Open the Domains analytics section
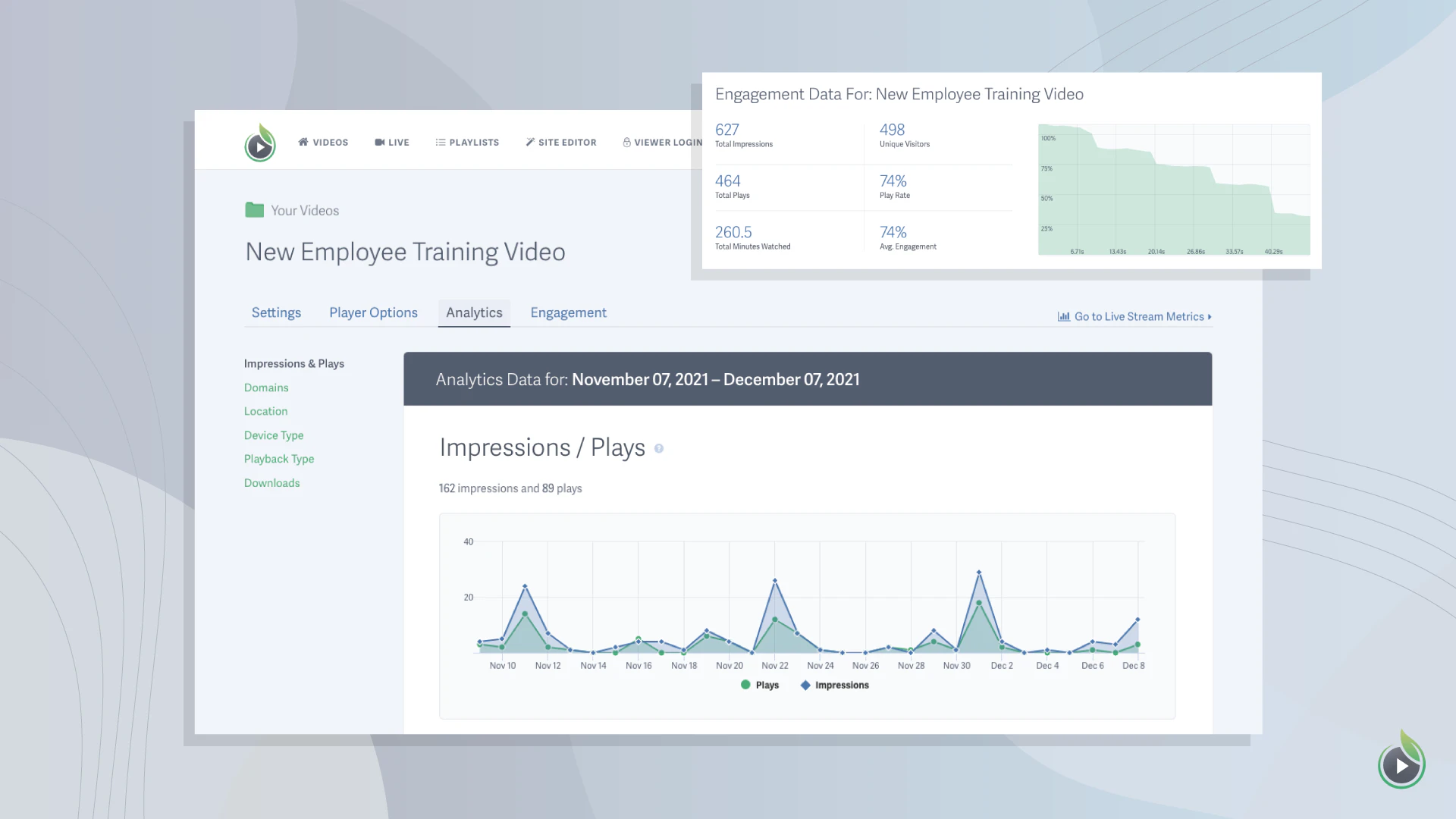1456x819 pixels. click(266, 388)
